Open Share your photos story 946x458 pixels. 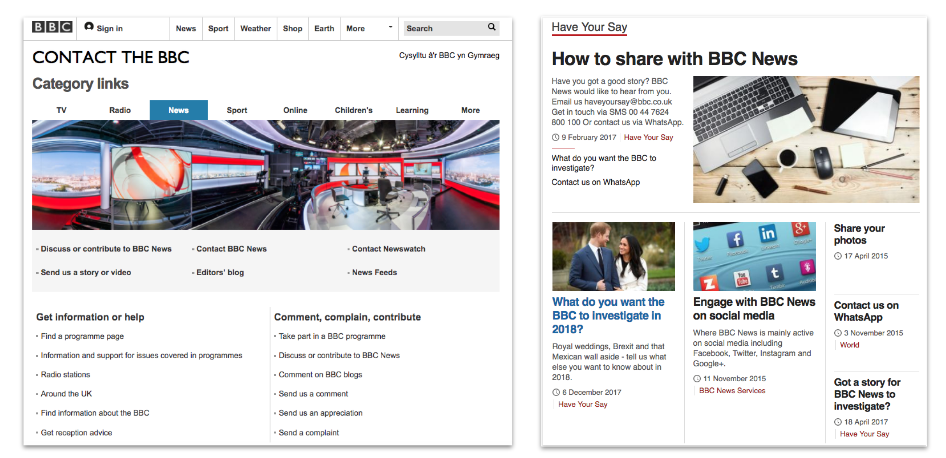pos(859,234)
